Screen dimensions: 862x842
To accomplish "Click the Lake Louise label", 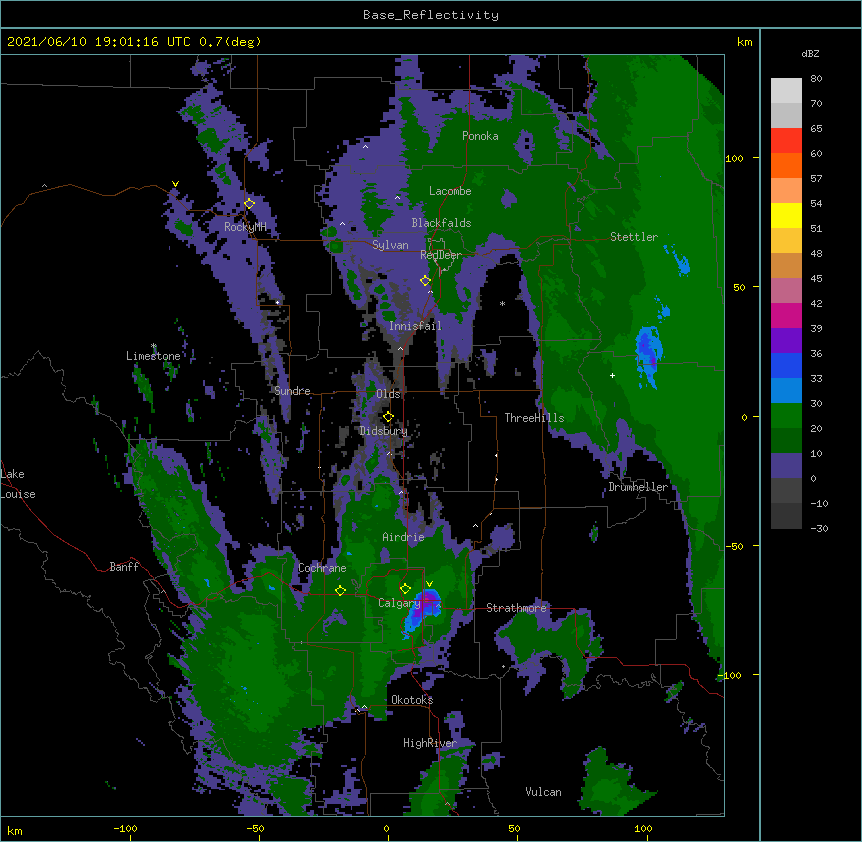I will point(18,484).
